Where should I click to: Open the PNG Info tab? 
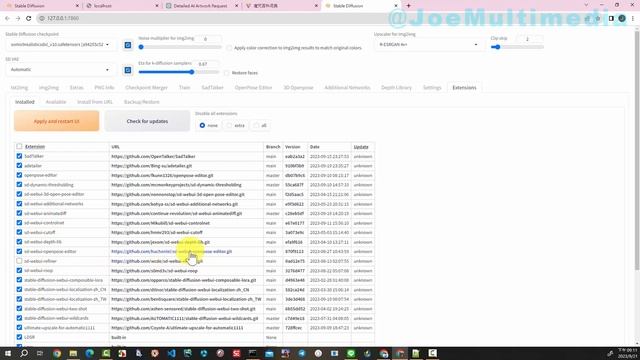[x=104, y=88]
